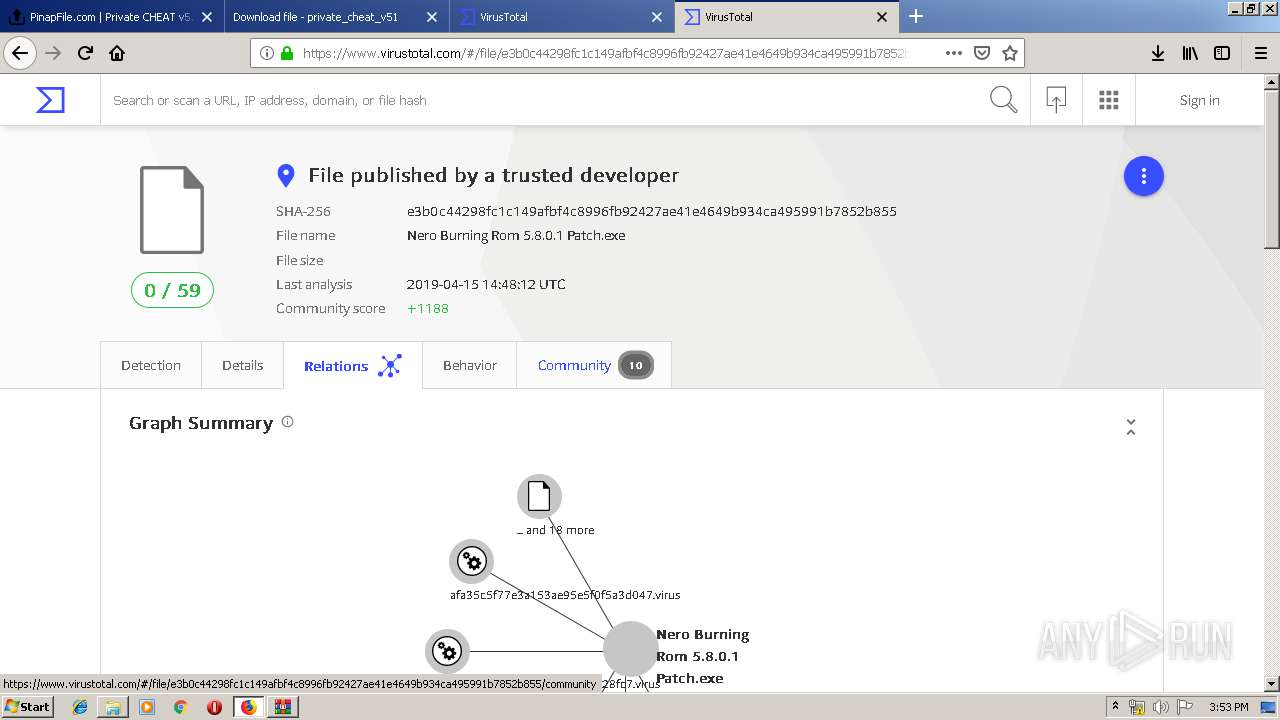
Task: Click the upload file icon
Action: (1056, 100)
